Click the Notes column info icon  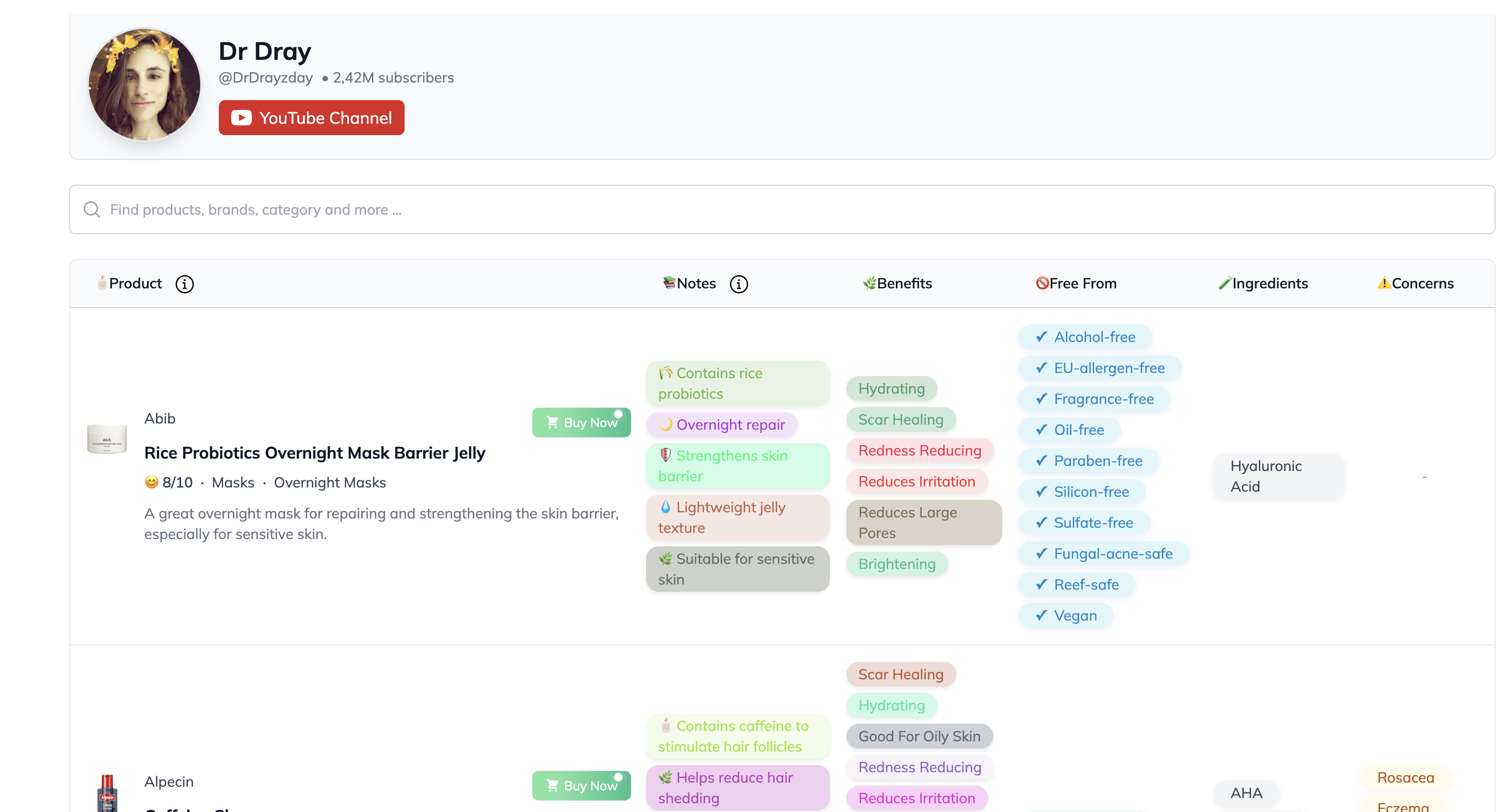pos(738,284)
